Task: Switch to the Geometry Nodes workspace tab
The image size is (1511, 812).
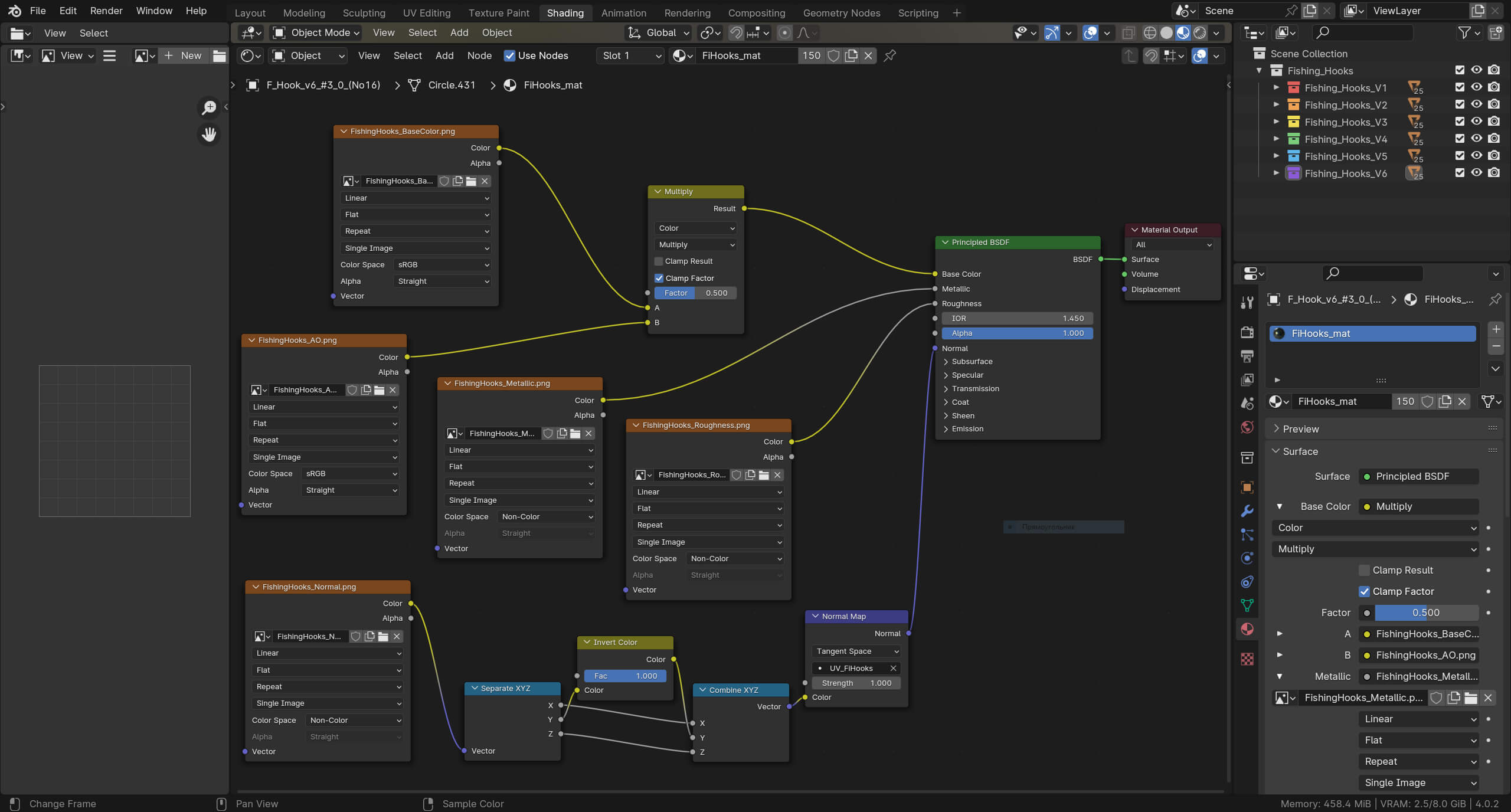Action: click(841, 12)
